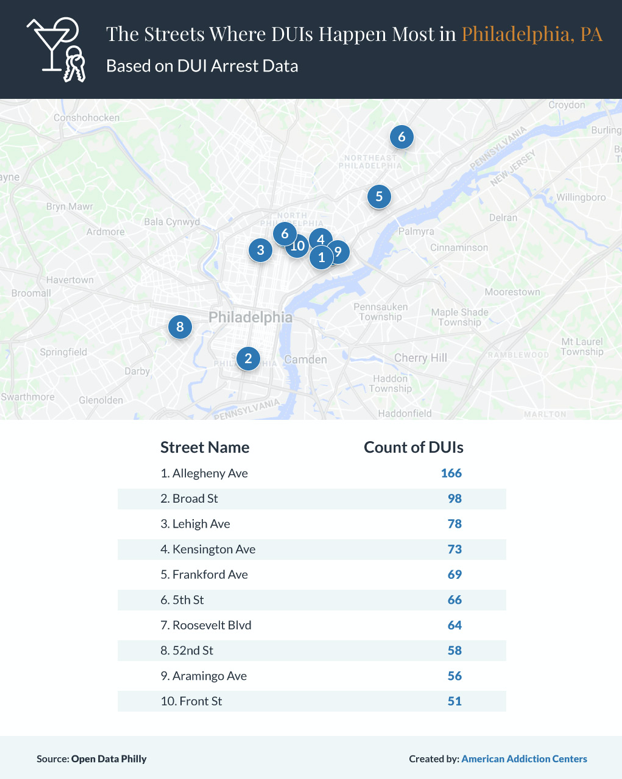622x779 pixels.
Task: Click the 'Willingboro' map label
Action: [x=581, y=198]
